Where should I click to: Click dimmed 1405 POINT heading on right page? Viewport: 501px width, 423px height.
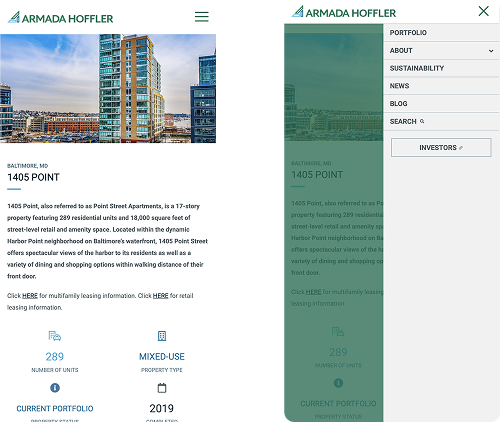click(317, 175)
